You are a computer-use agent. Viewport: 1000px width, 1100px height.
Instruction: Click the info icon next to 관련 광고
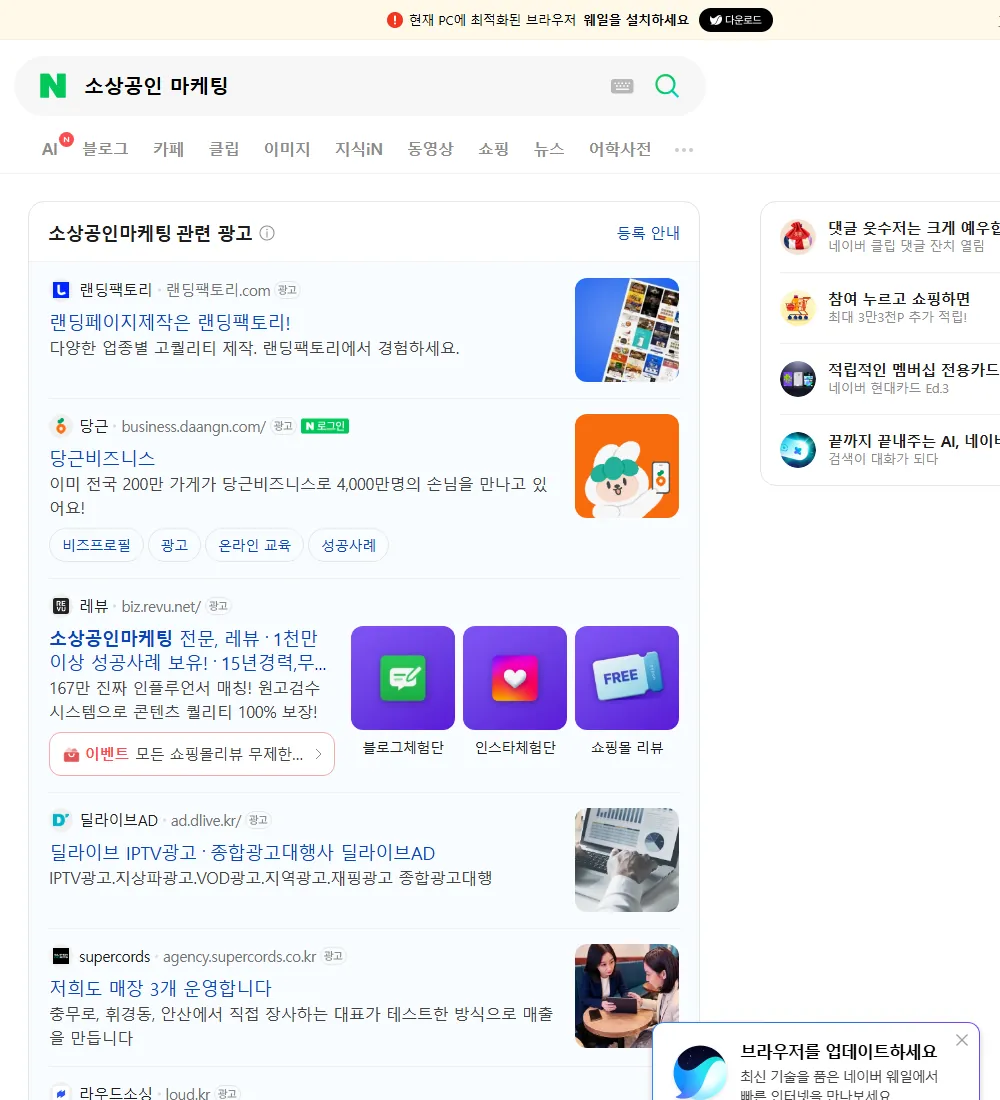click(267, 233)
